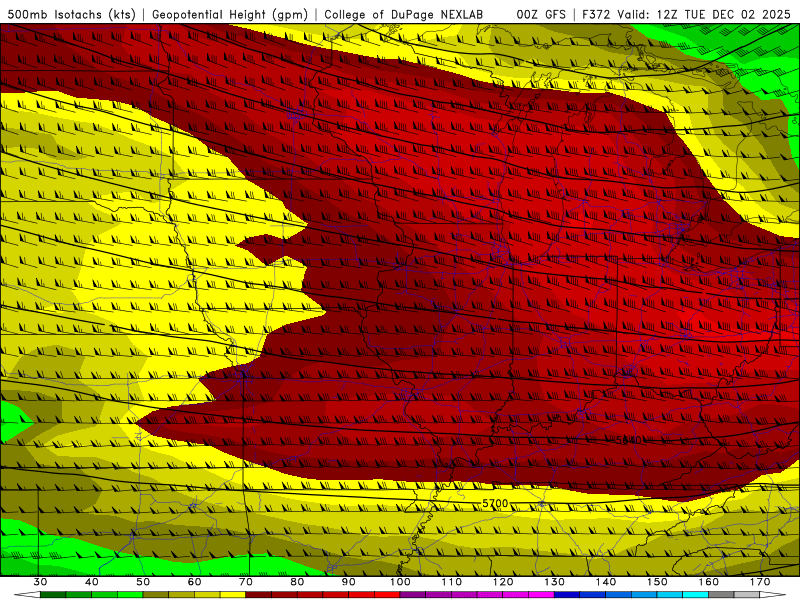The width and height of the screenshot is (800, 600).
Task: Click the gray swatch just after 160
Action: click(x=721, y=595)
